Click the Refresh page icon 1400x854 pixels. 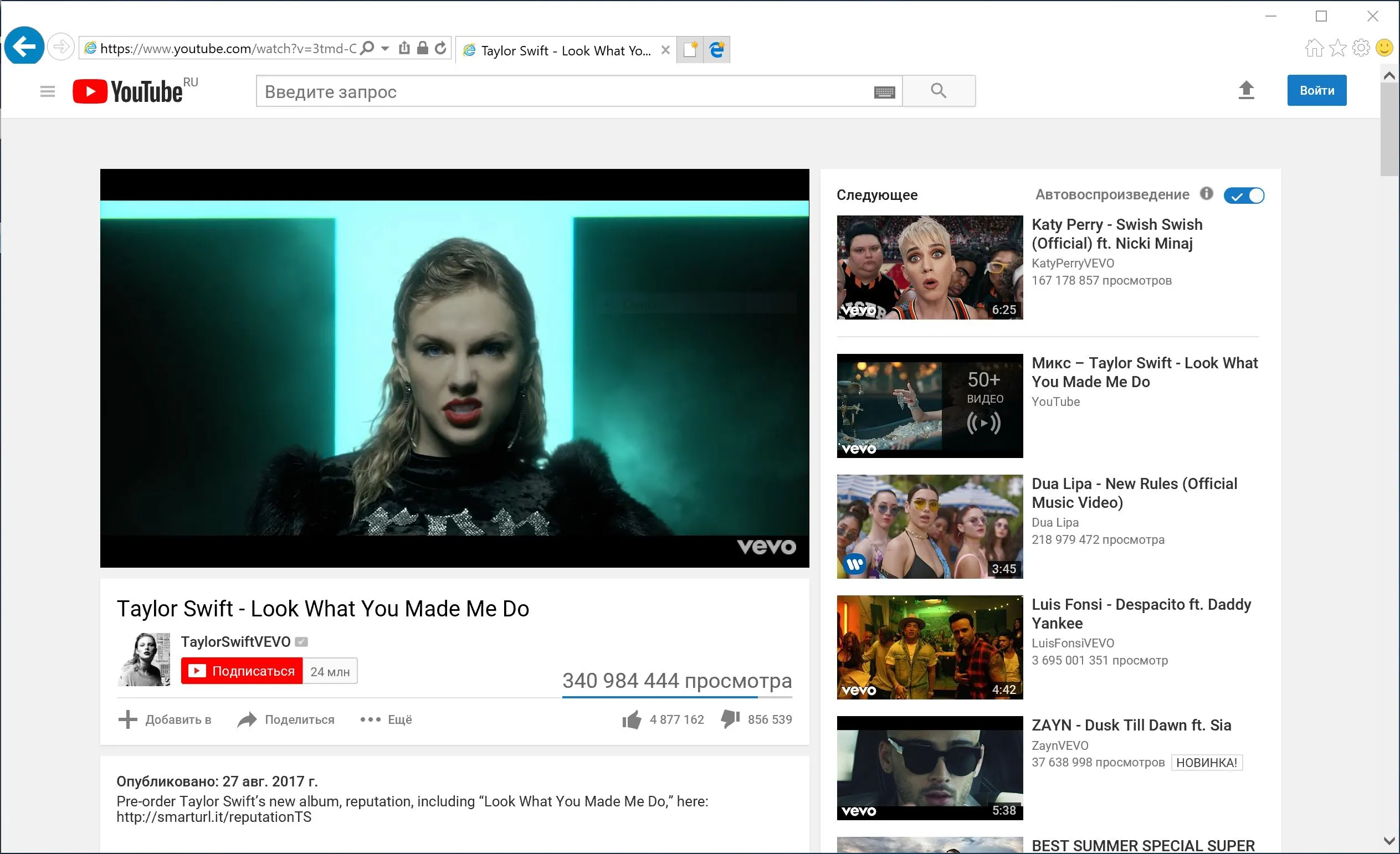[440, 48]
